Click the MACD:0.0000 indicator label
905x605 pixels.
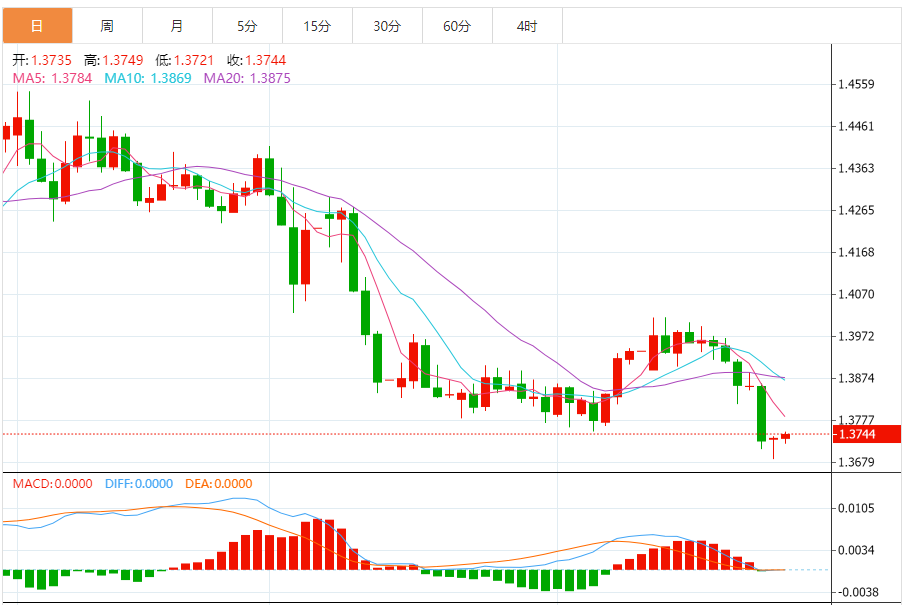[53, 484]
